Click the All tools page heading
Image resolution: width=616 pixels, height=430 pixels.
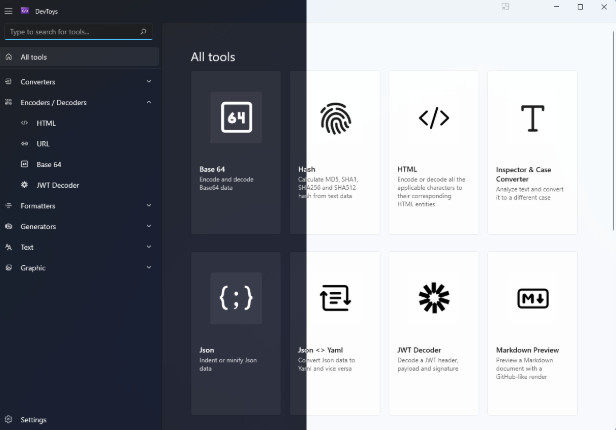(213, 57)
